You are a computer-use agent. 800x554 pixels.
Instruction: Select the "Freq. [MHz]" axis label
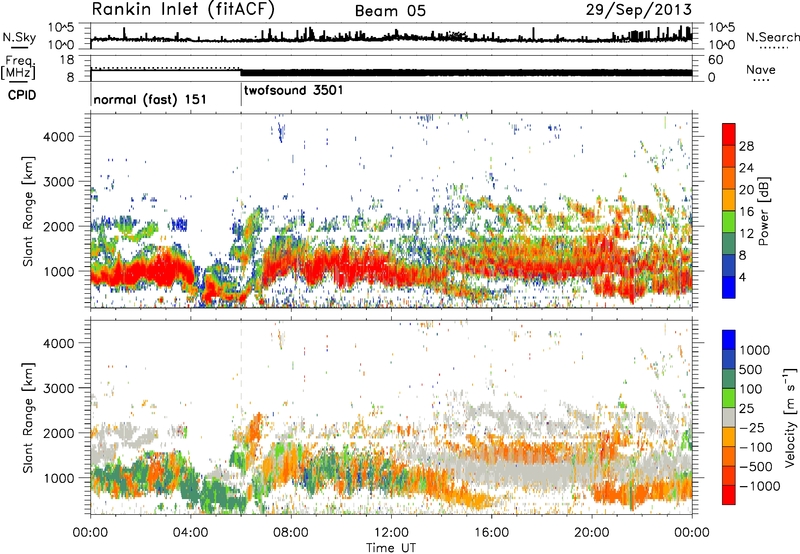[19, 67]
